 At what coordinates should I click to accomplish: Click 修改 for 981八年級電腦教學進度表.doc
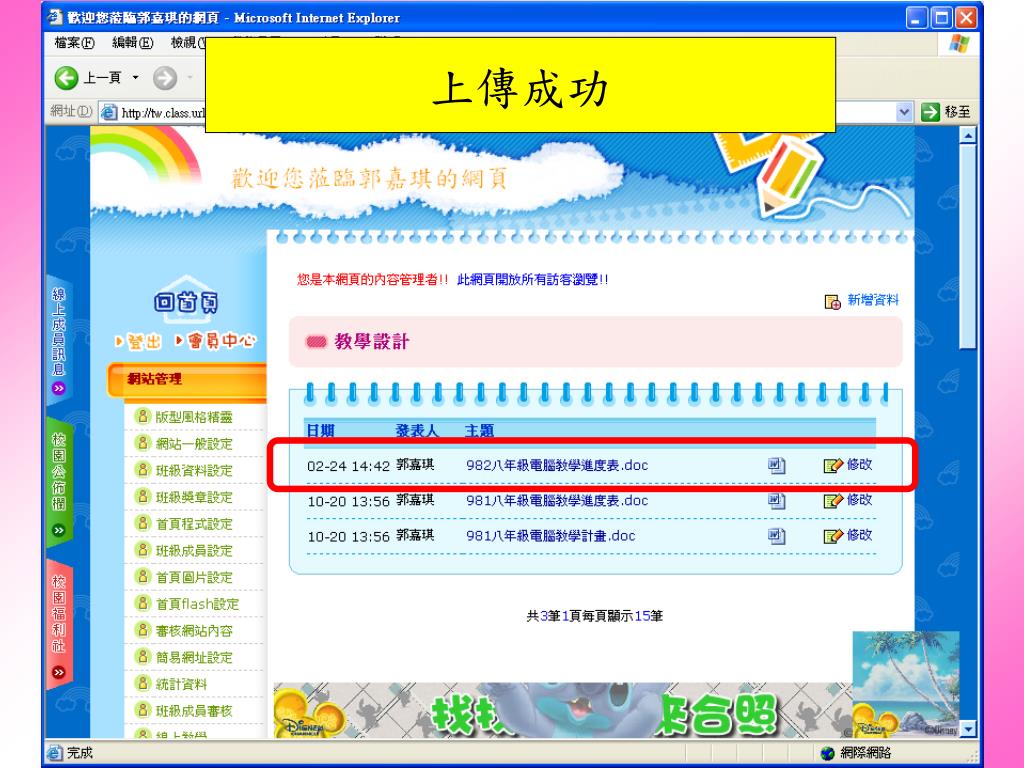point(859,500)
